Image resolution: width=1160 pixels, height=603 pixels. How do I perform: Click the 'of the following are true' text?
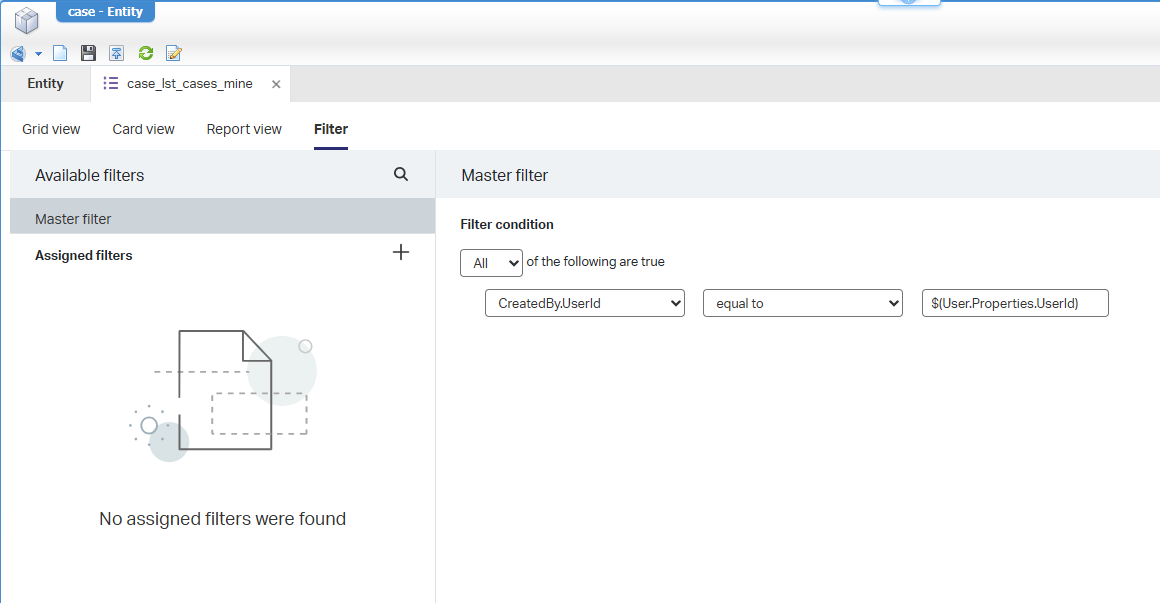[x=596, y=262]
